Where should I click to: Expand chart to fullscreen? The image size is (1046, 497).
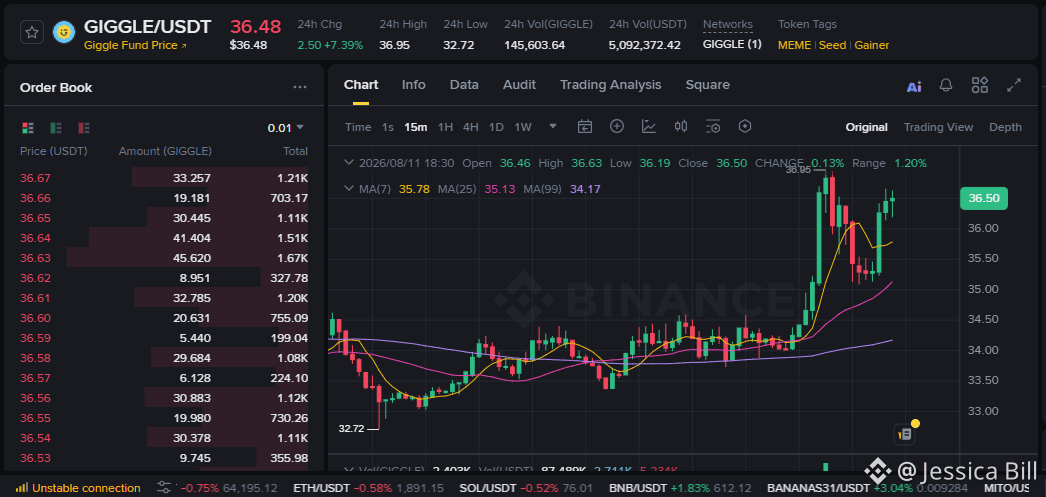(x=1014, y=85)
